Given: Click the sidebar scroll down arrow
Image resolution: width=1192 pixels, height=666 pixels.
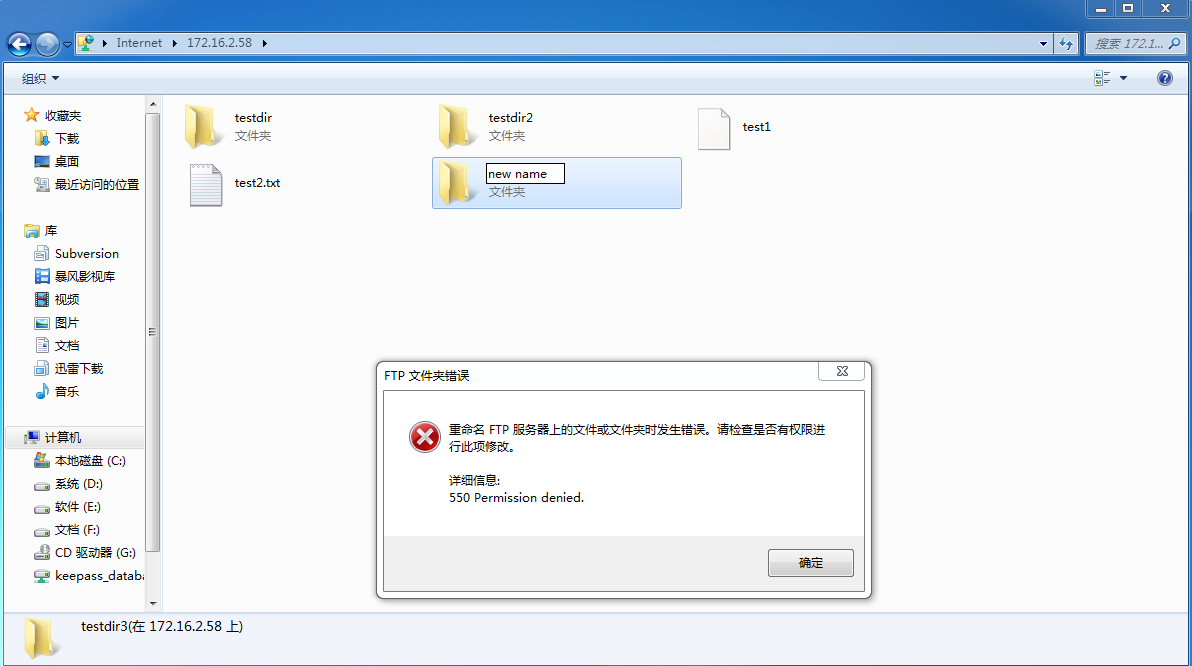Looking at the screenshot, I should [153, 603].
